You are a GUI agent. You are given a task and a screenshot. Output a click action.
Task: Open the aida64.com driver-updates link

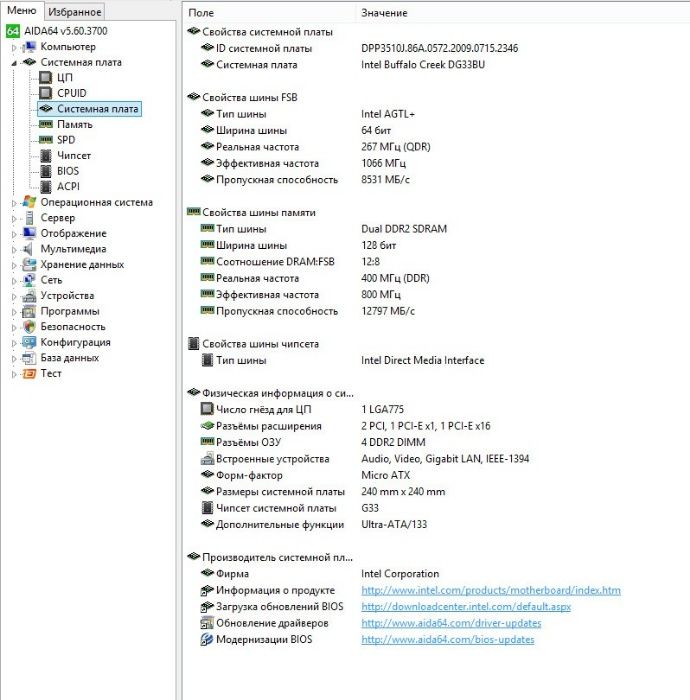tap(451, 623)
